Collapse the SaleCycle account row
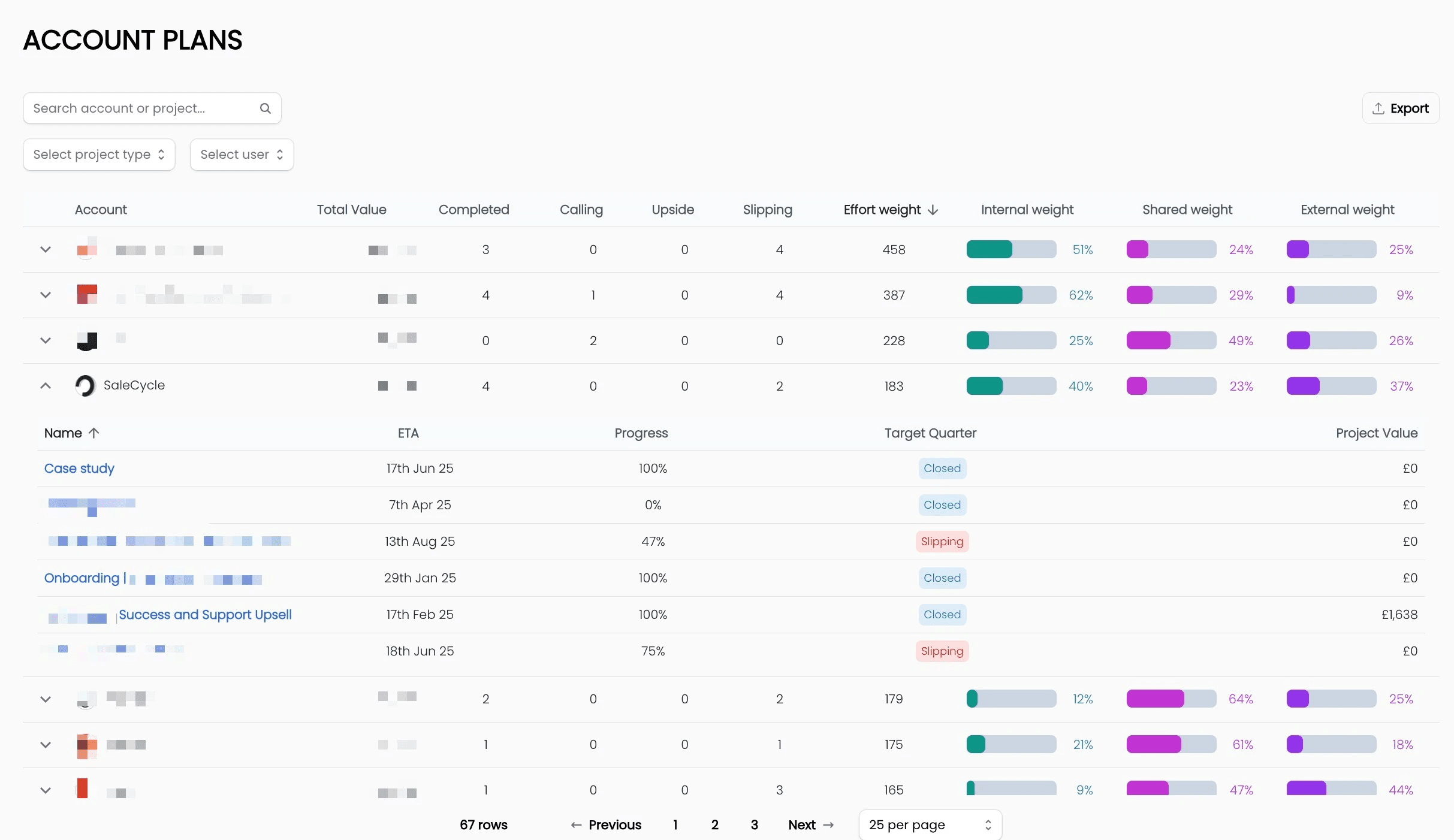This screenshot has width=1454, height=840. point(46,386)
